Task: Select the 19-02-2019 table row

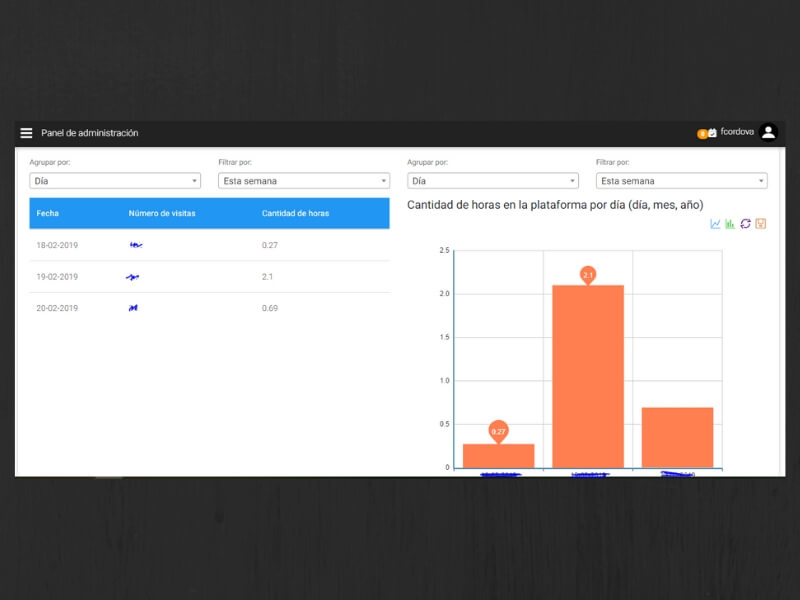Action: (209, 277)
